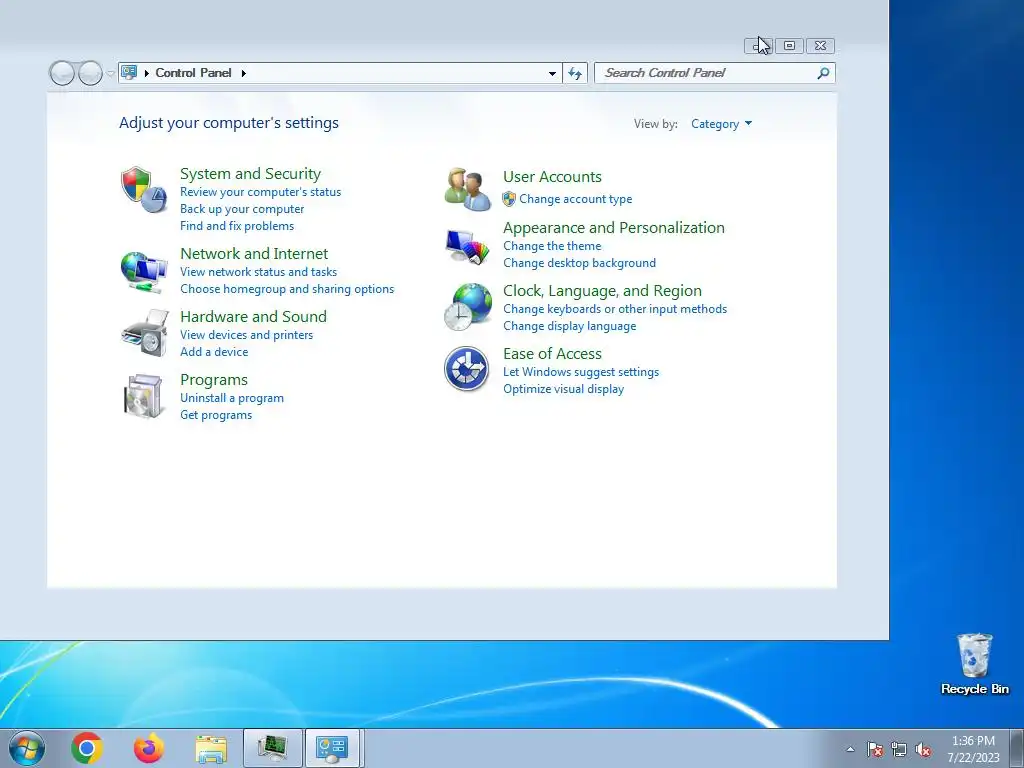
Task: Switch to the monitor app on taskbar
Action: 272,748
